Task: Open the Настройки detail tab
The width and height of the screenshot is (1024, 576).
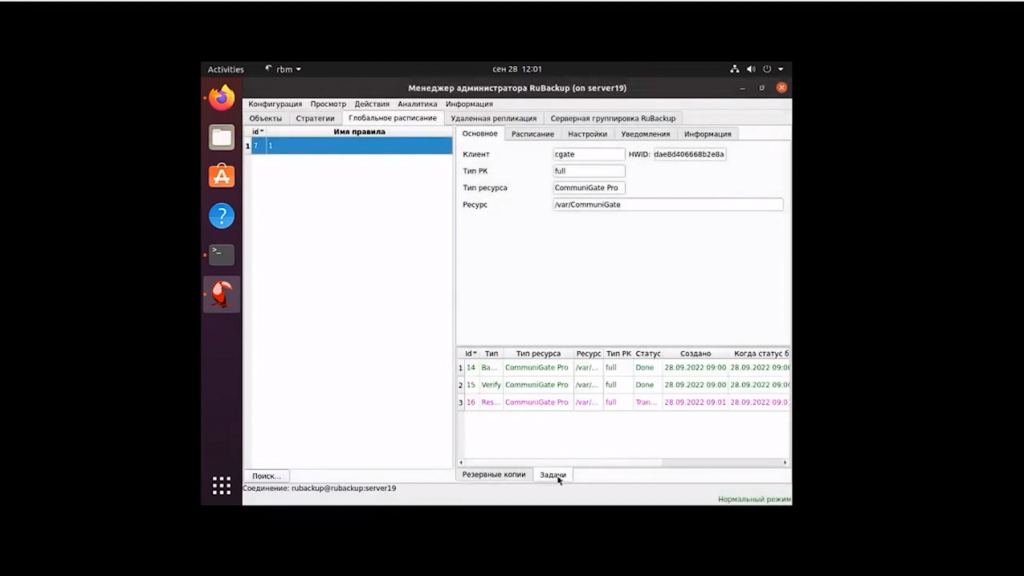Action: click(x=587, y=134)
